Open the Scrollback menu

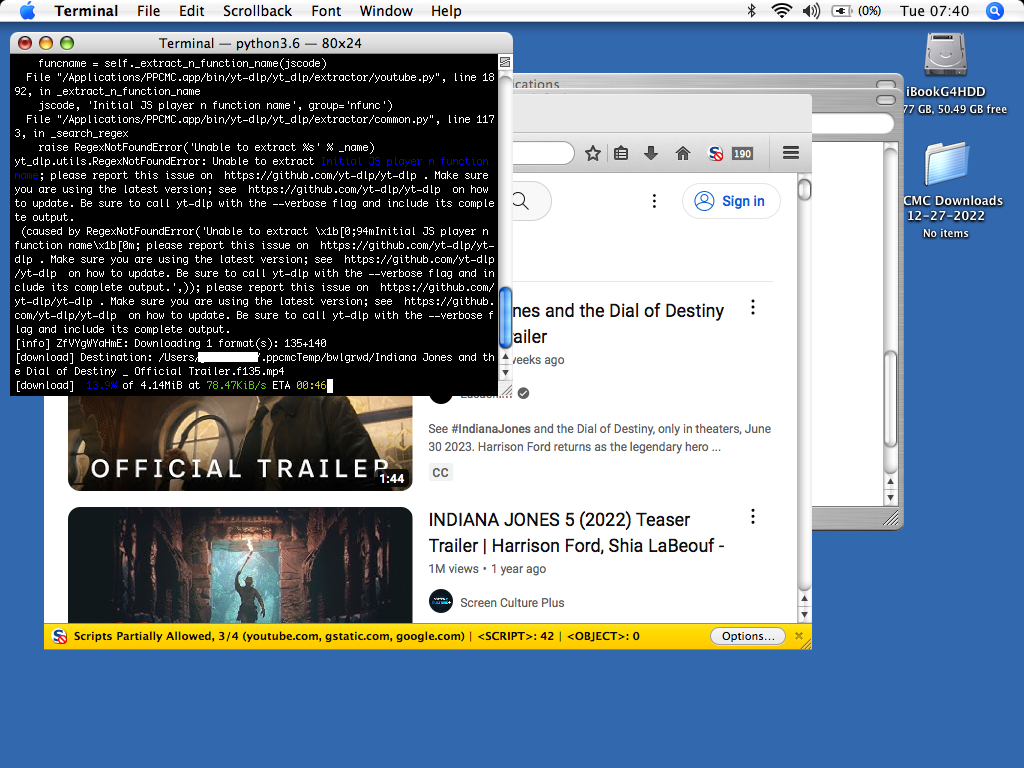tap(257, 11)
